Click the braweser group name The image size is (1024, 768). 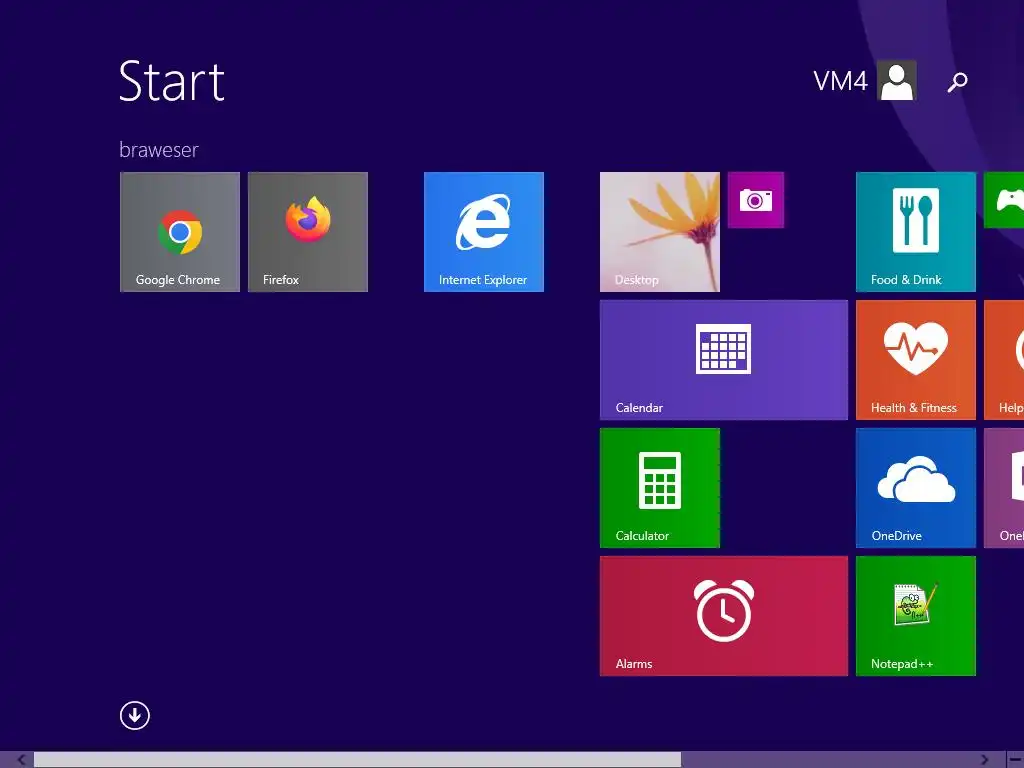(159, 150)
